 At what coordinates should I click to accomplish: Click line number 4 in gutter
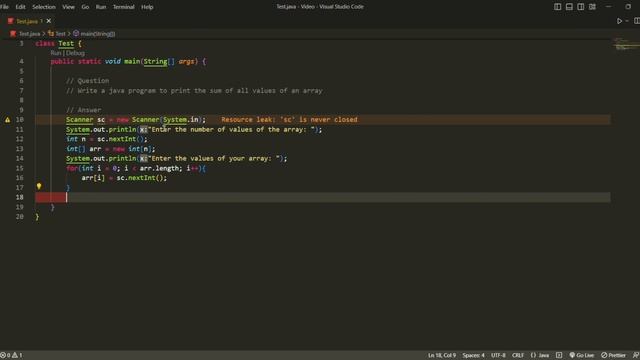tap(21, 61)
